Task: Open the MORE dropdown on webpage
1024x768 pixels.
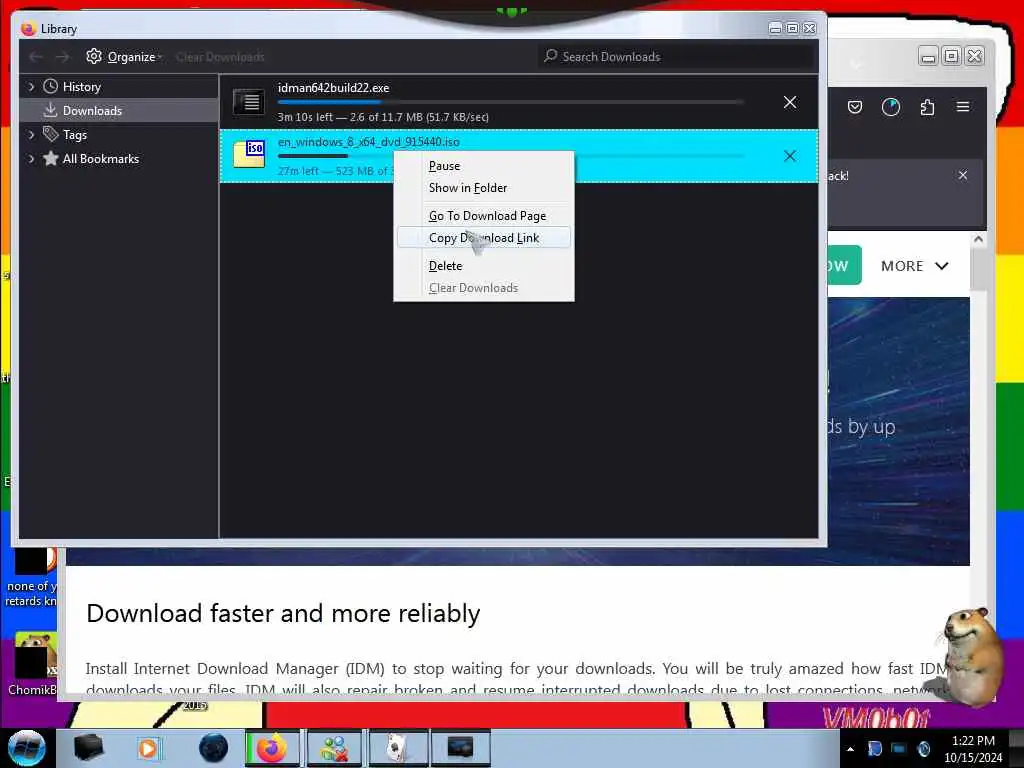Action: click(x=914, y=266)
